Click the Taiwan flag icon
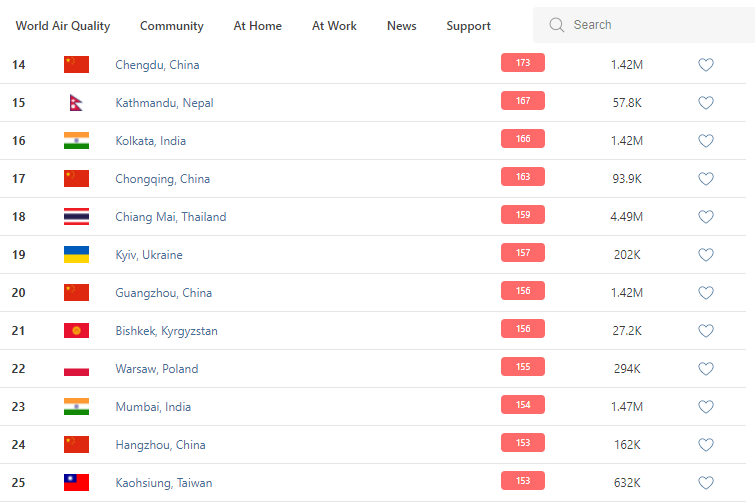The image size is (755, 503). tap(76, 483)
